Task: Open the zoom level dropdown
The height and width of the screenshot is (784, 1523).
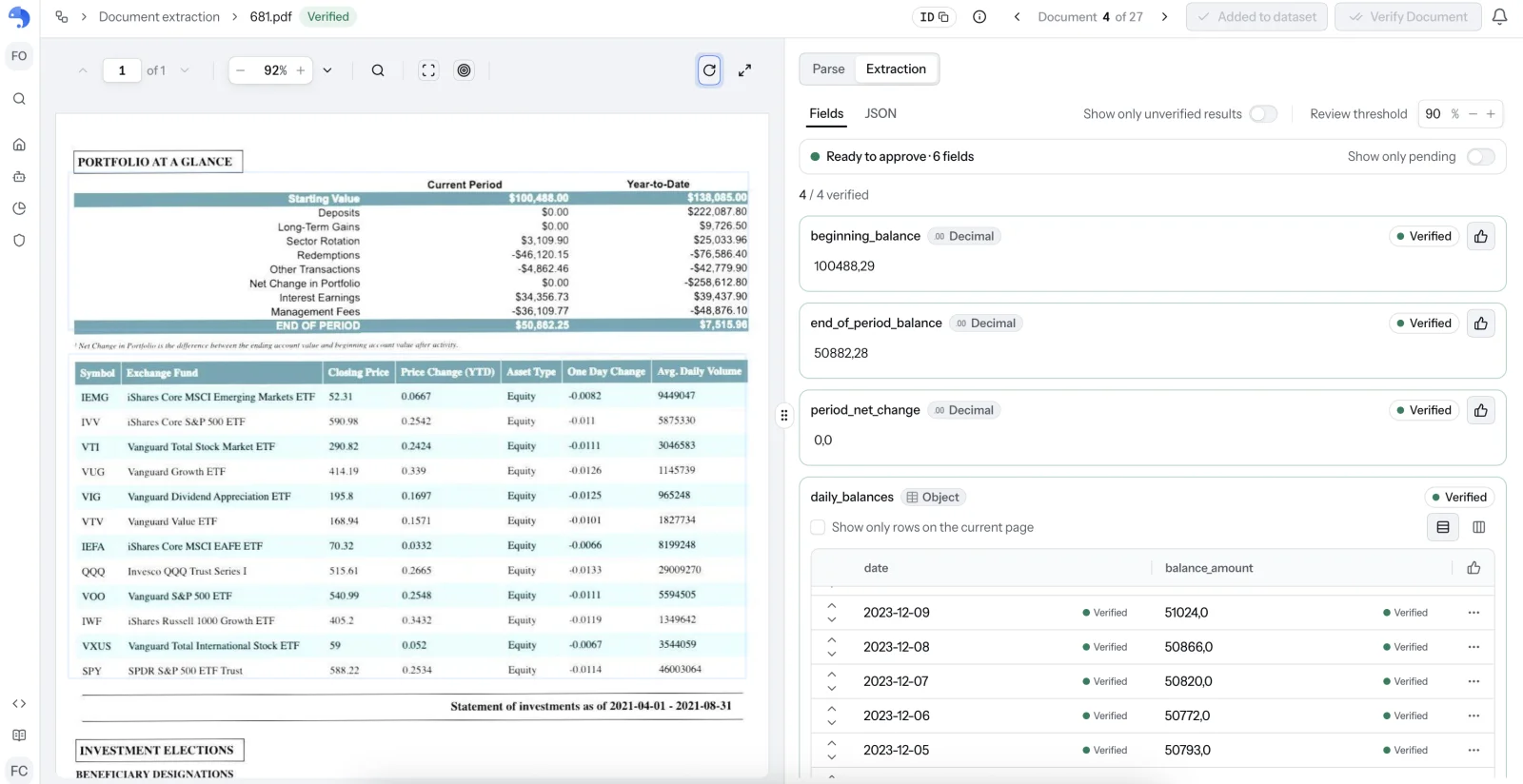Action: [x=327, y=70]
